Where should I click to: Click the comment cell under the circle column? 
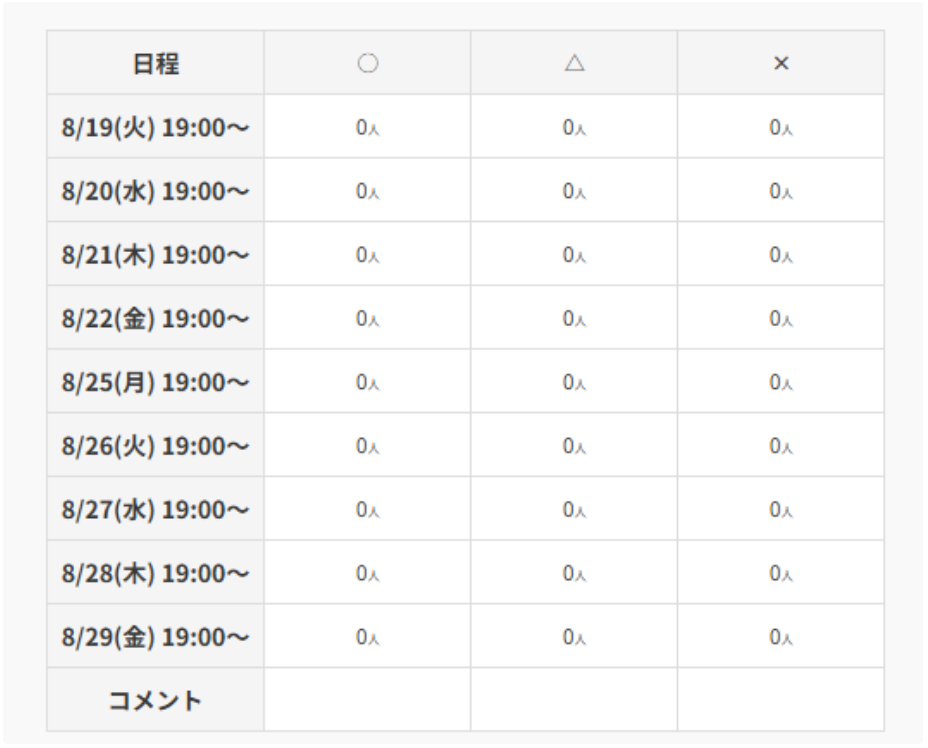tap(368, 700)
